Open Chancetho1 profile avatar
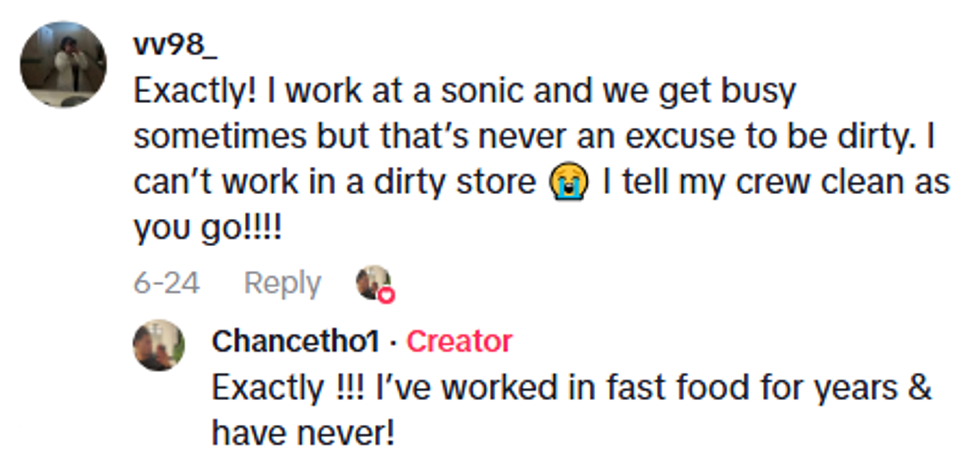This screenshot has height=466, width=980. point(159,345)
